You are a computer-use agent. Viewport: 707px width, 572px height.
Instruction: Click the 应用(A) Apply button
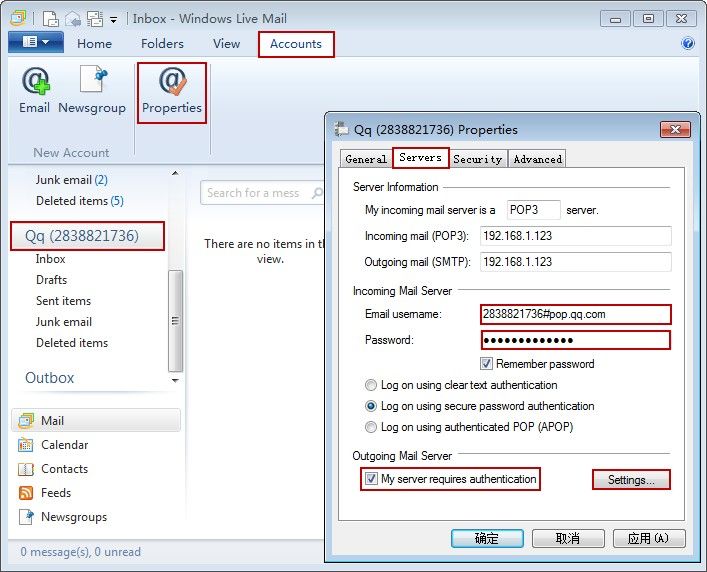pyautogui.click(x=649, y=538)
